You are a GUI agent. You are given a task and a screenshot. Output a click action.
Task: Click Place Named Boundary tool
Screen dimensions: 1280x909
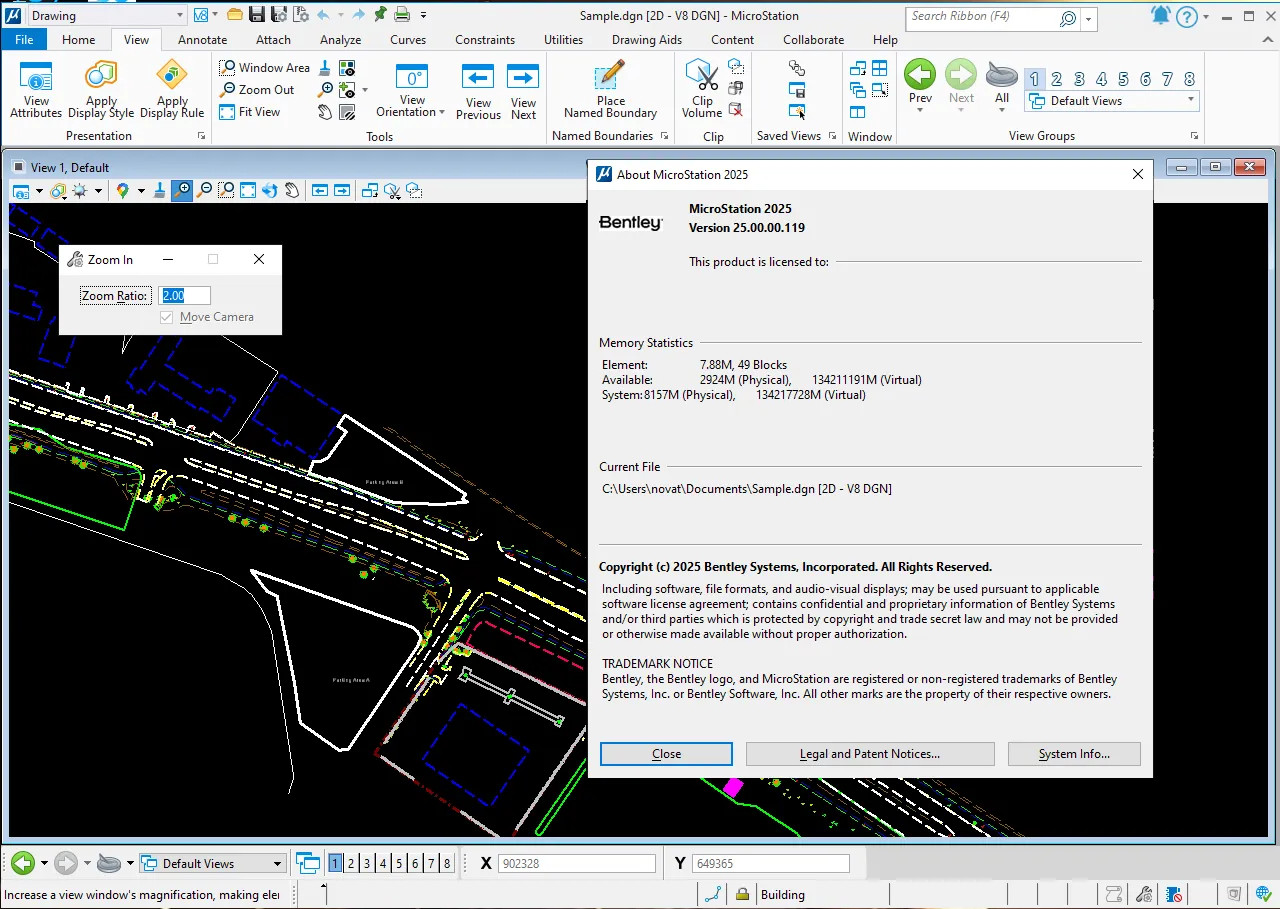pyautogui.click(x=610, y=92)
